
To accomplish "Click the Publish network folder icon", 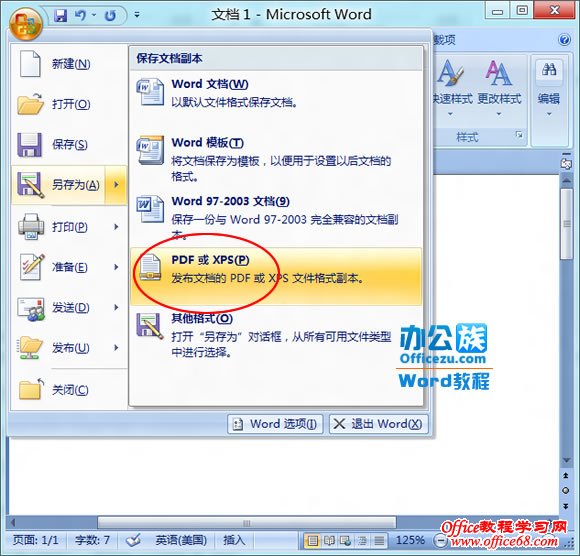I will [x=30, y=348].
